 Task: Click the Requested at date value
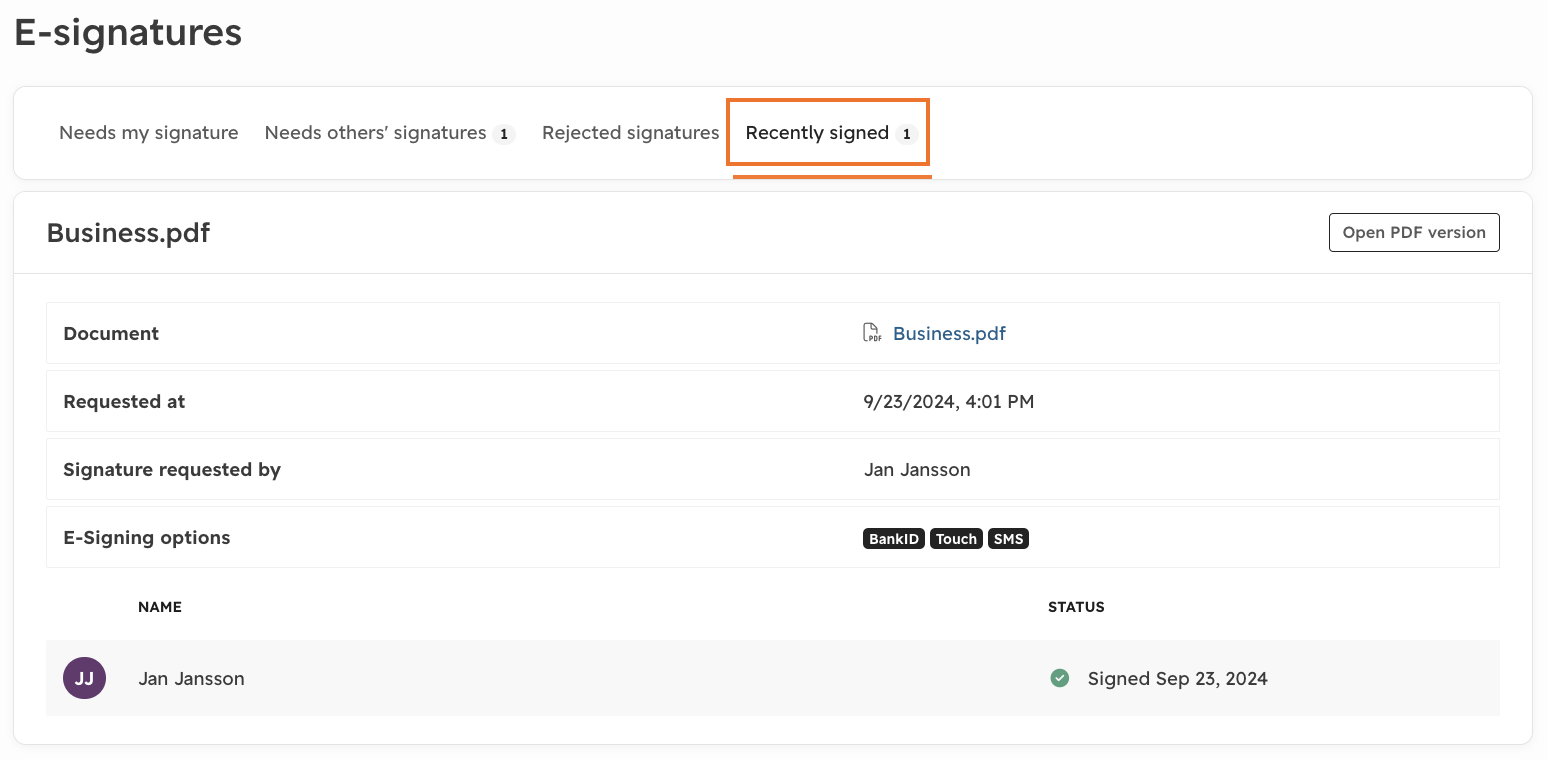tap(948, 402)
